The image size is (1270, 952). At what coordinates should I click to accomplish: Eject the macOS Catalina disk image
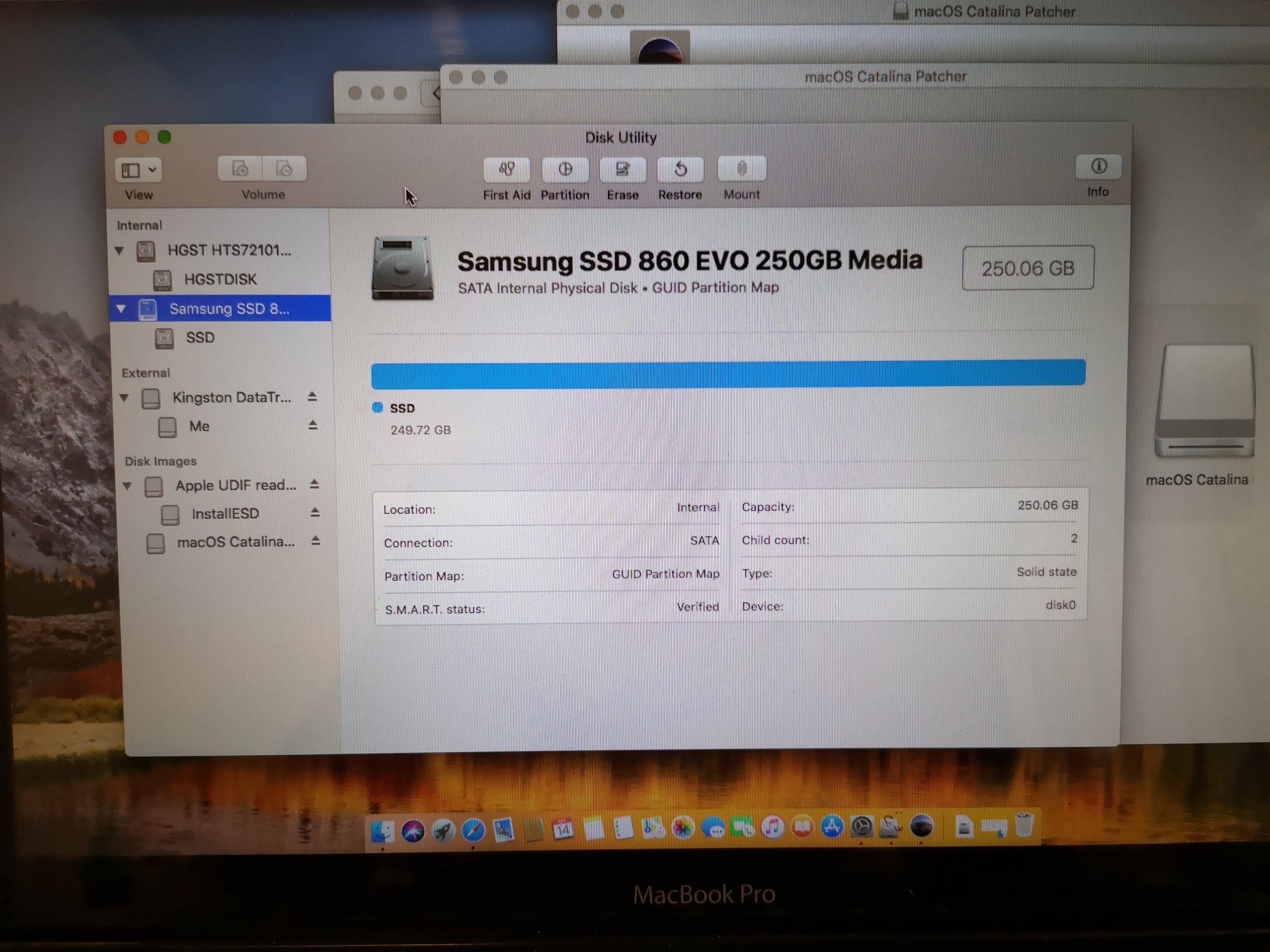click(315, 541)
